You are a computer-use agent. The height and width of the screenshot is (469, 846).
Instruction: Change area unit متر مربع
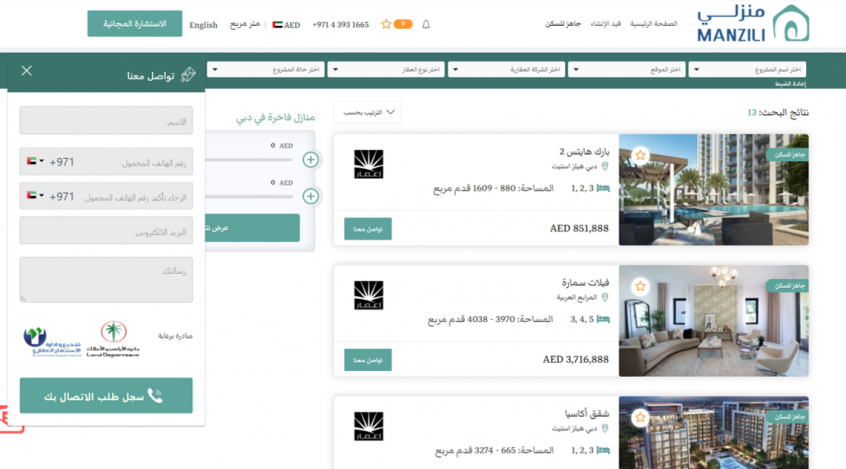click(x=245, y=24)
